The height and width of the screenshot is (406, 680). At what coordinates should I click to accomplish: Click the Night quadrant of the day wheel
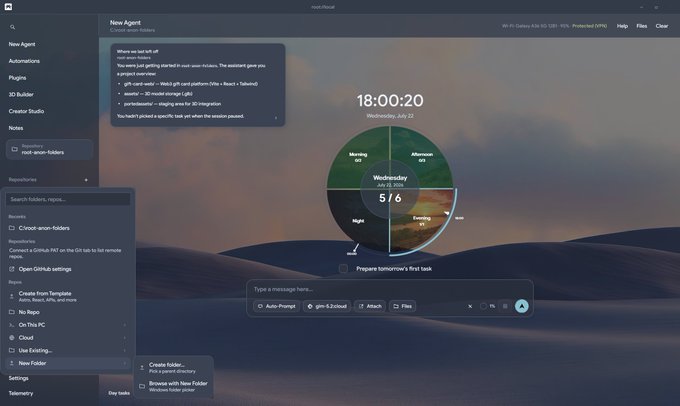[358, 220]
